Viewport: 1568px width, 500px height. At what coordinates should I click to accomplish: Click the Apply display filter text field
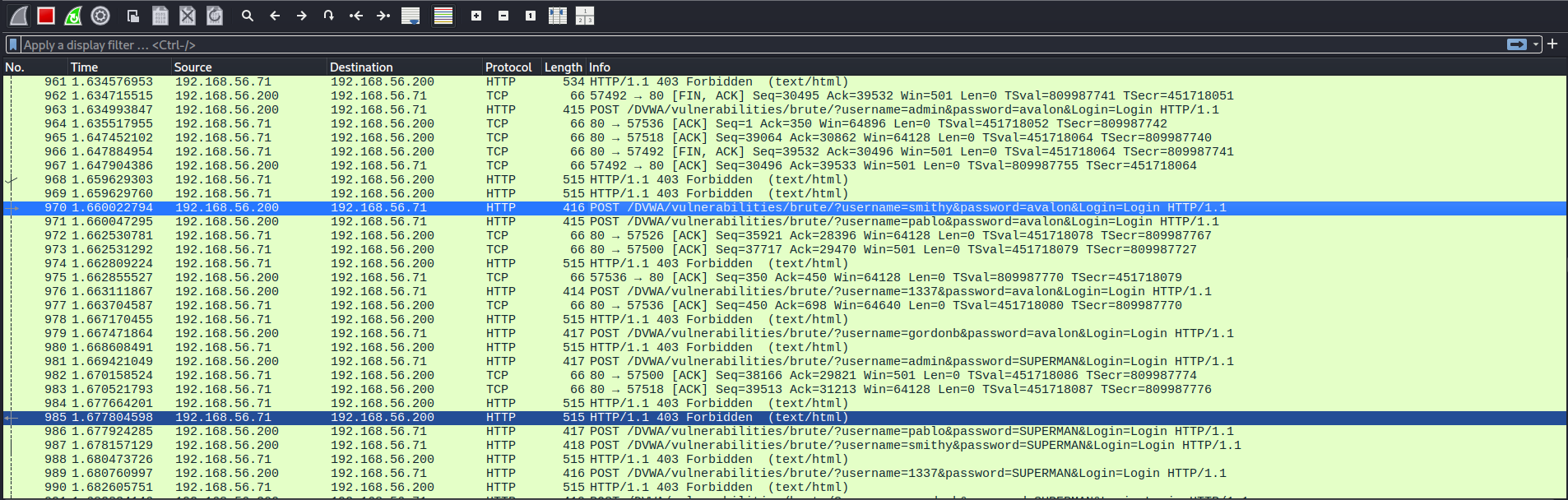[x=740, y=44]
